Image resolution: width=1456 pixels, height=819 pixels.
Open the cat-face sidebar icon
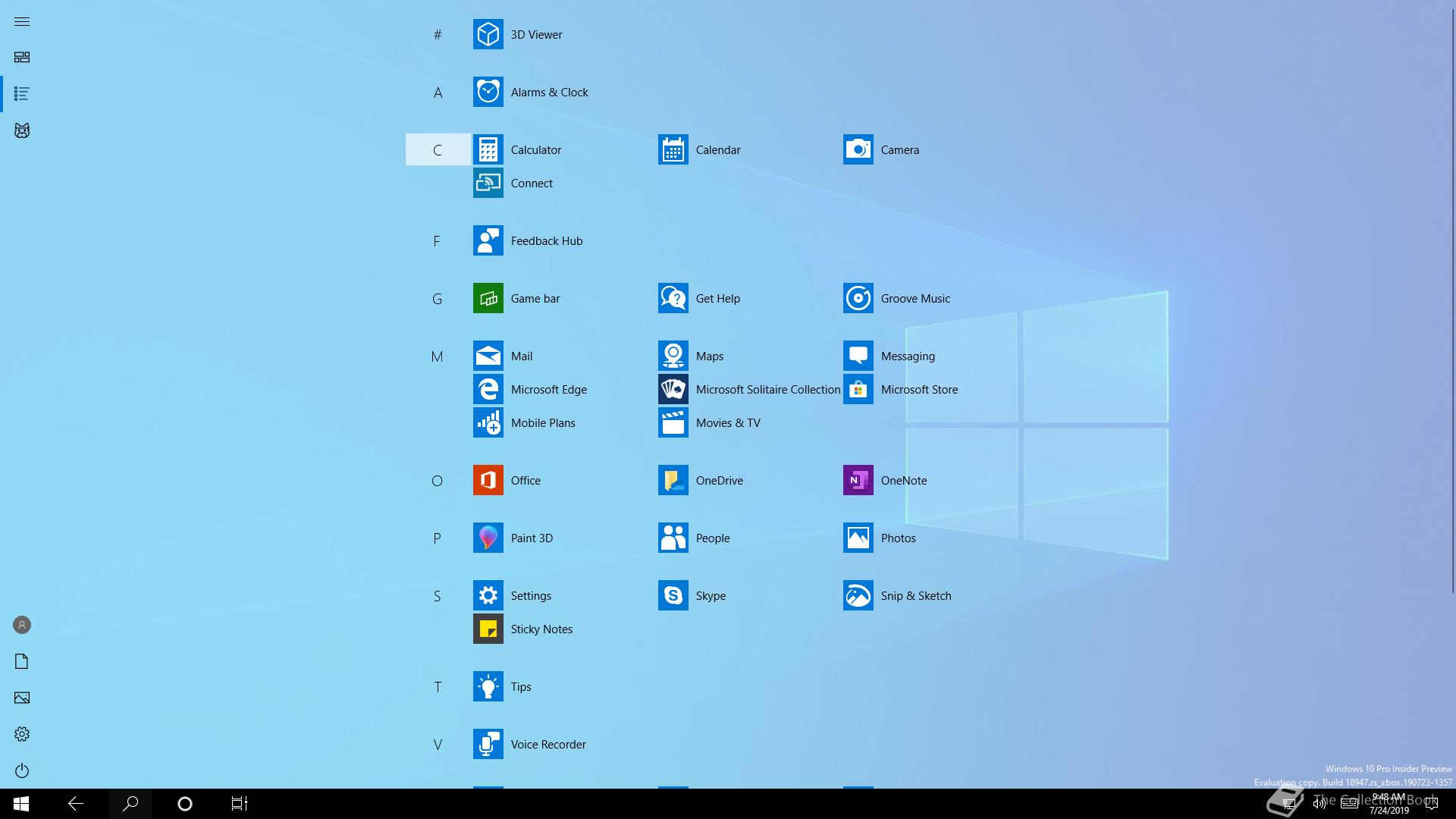click(x=22, y=130)
